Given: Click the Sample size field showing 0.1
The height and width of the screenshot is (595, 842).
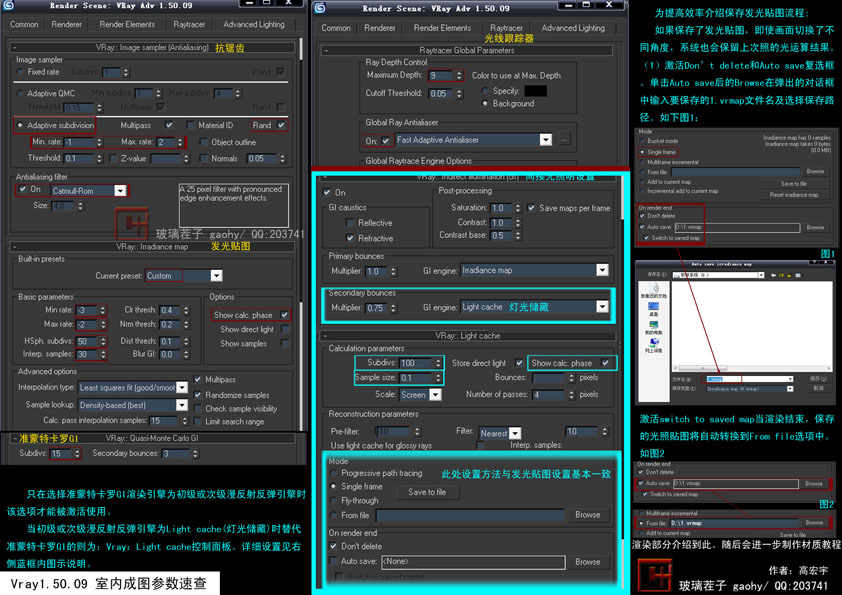Looking at the screenshot, I should click(x=417, y=378).
